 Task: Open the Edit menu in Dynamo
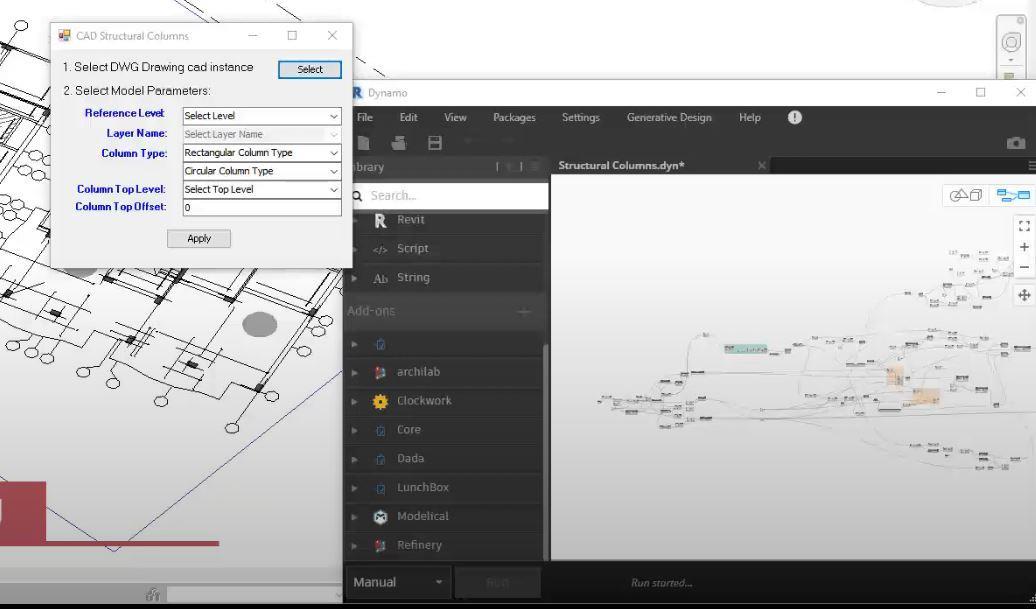pos(408,118)
